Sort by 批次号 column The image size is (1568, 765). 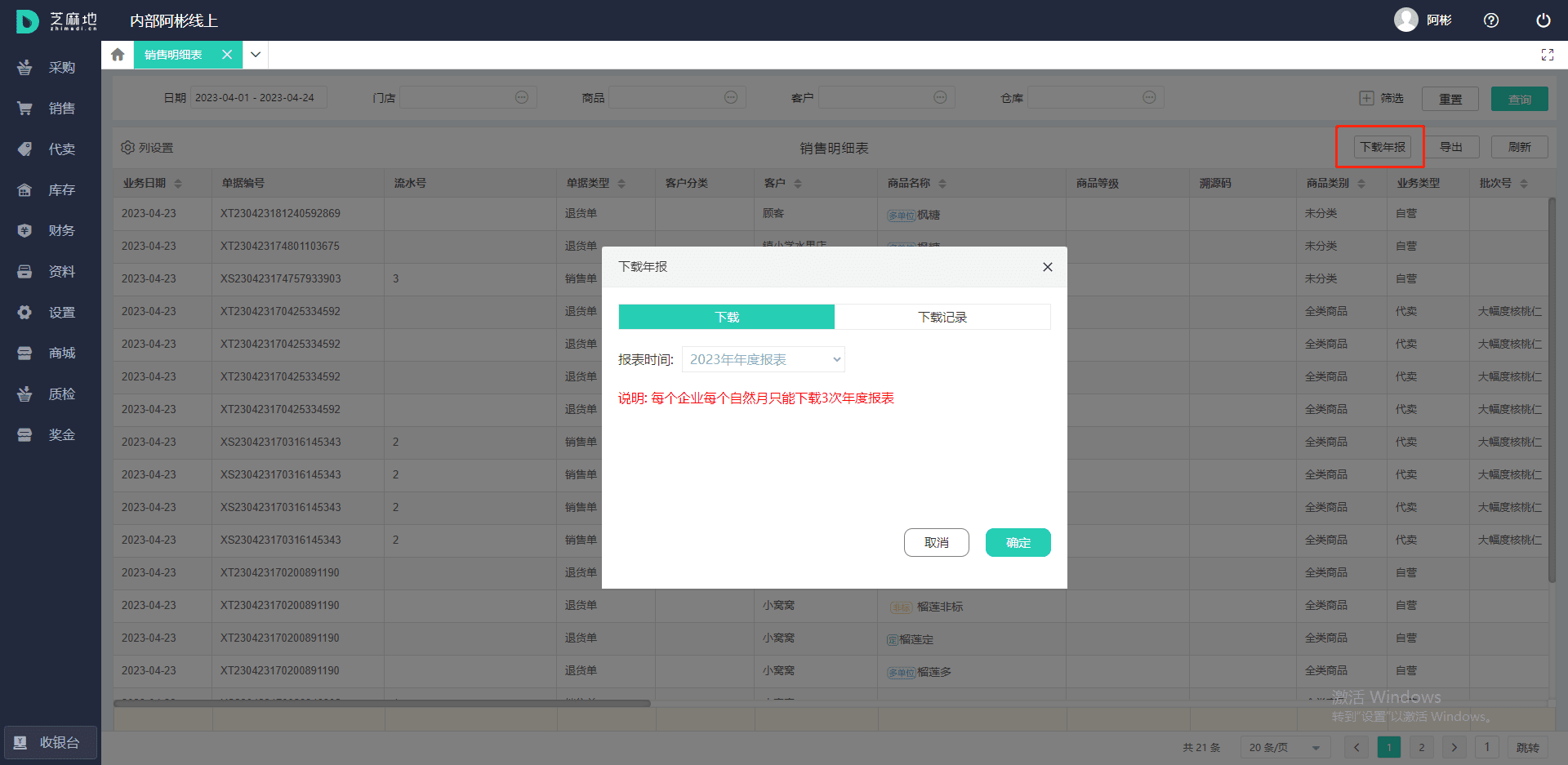(x=1524, y=184)
